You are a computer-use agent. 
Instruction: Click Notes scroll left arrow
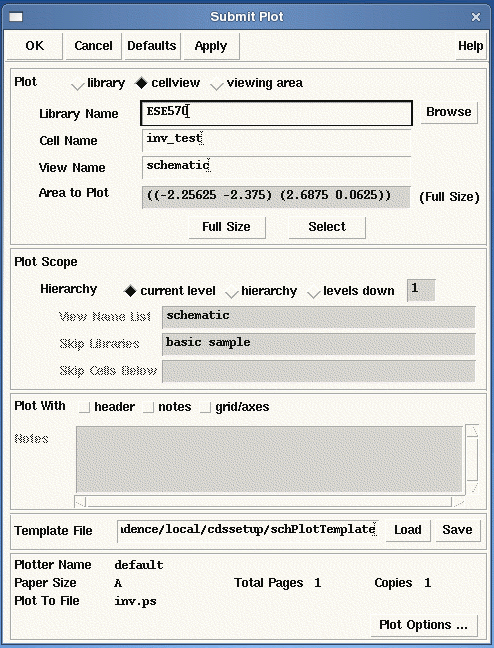(81, 502)
